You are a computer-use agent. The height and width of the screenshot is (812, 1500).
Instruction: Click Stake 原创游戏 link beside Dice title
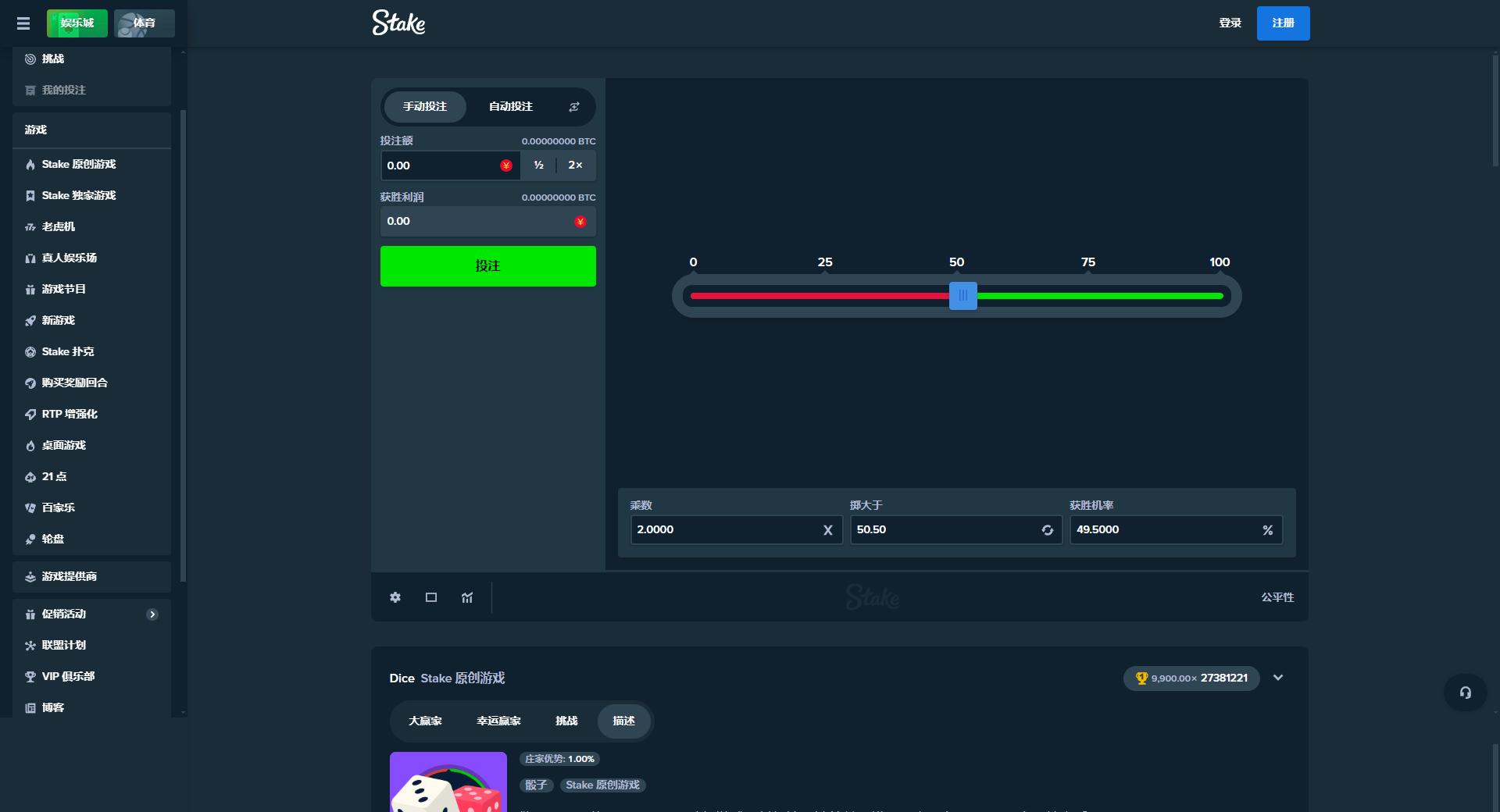tap(462, 678)
